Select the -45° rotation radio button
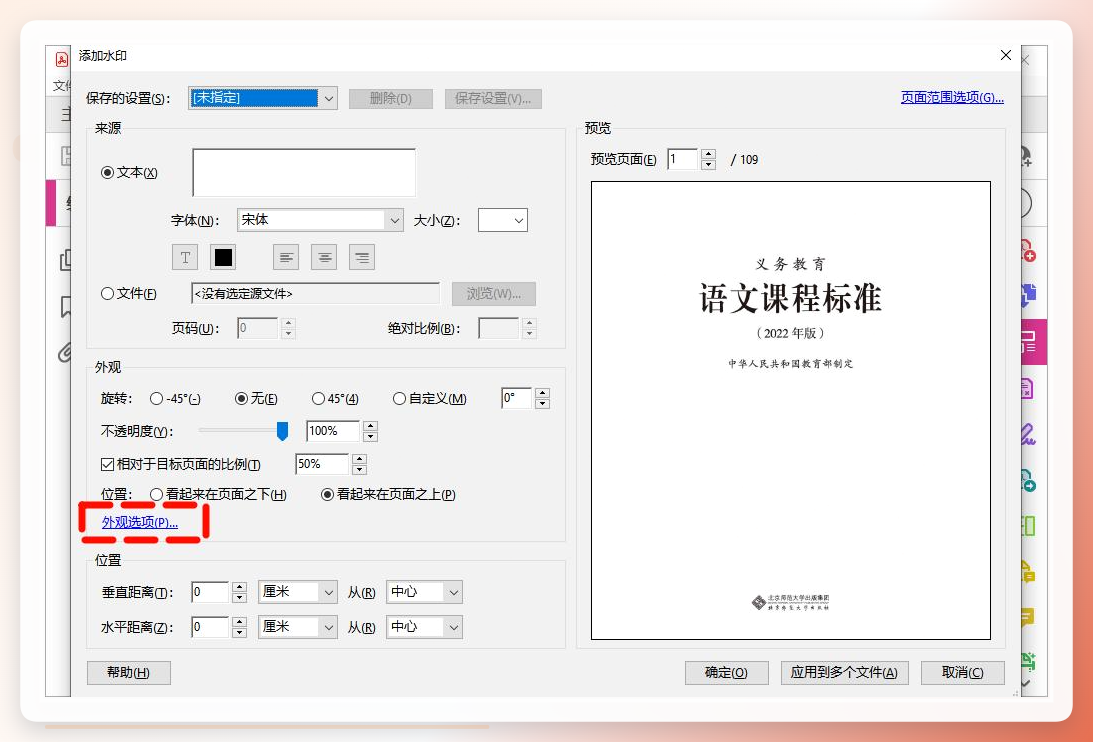The height and width of the screenshot is (742, 1093). (x=157, y=398)
